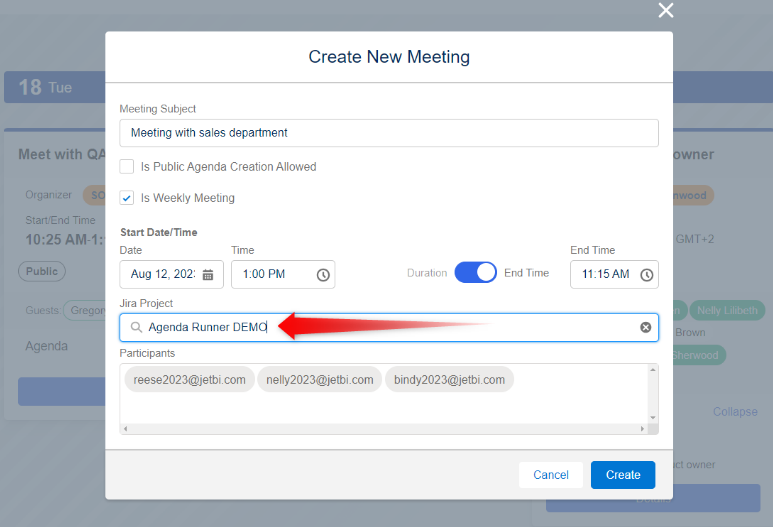The height and width of the screenshot is (527, 773).
Task: Open the date picker calendar icon
Action: click(208, 275)
